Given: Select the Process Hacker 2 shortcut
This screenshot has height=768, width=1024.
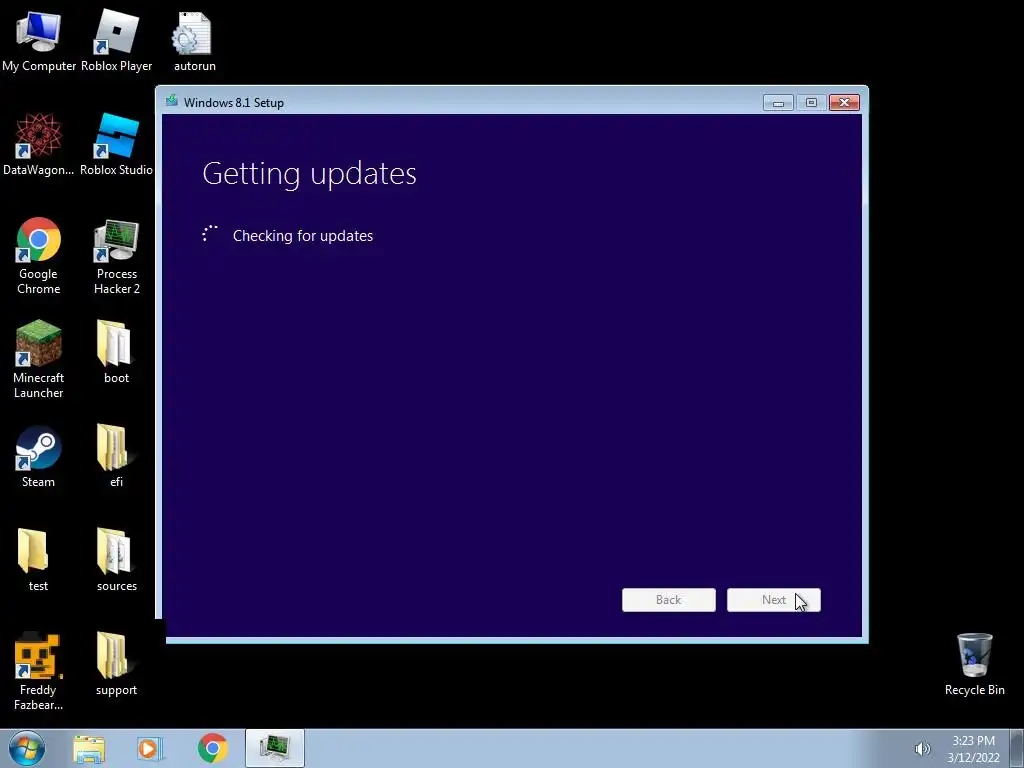Looking at the screenshot, I should [x=116, y=255].
